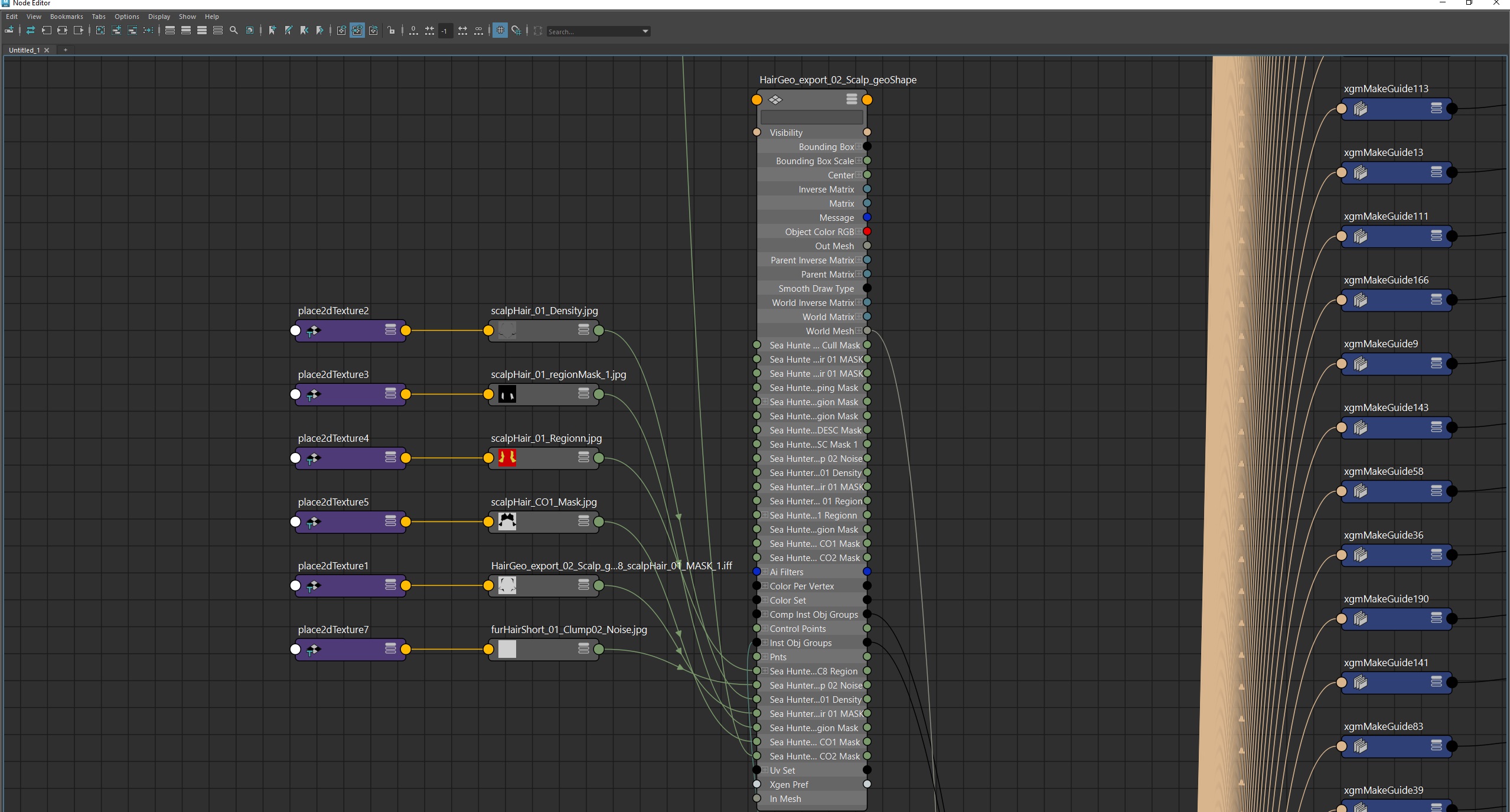Image resolution: width=1510 pixels, height=812 pixels.
Task: Expand the Color Per Vertex attribute
Action: [x=764, y=586]
